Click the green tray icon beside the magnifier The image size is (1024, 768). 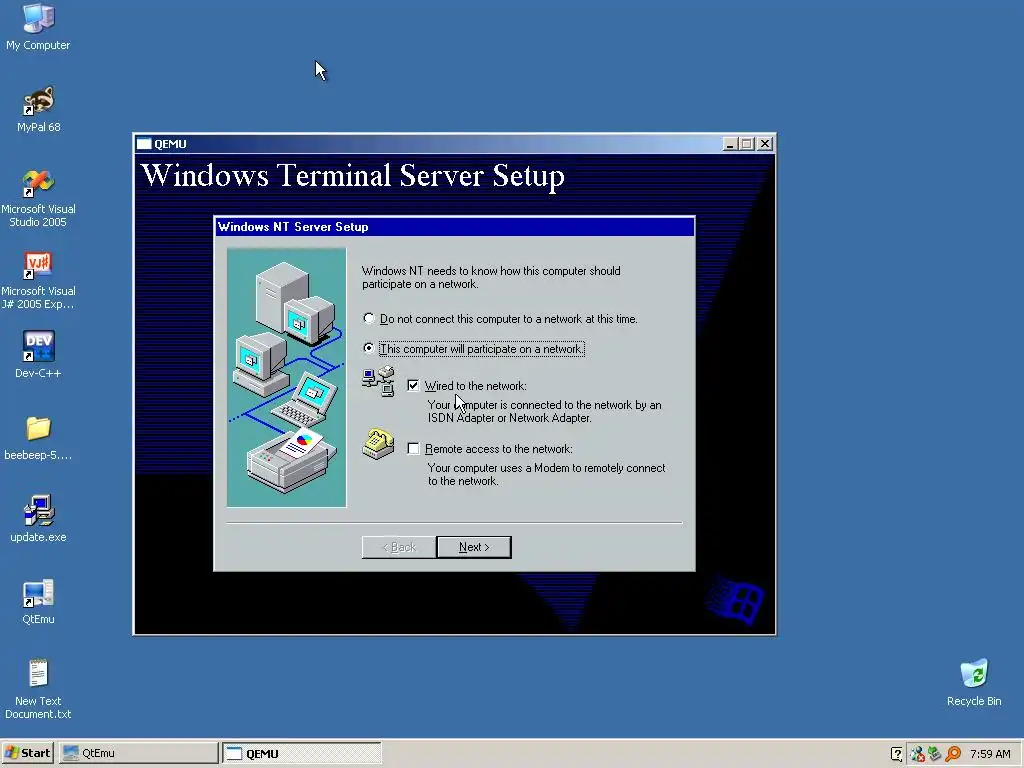tap(935, 754)
